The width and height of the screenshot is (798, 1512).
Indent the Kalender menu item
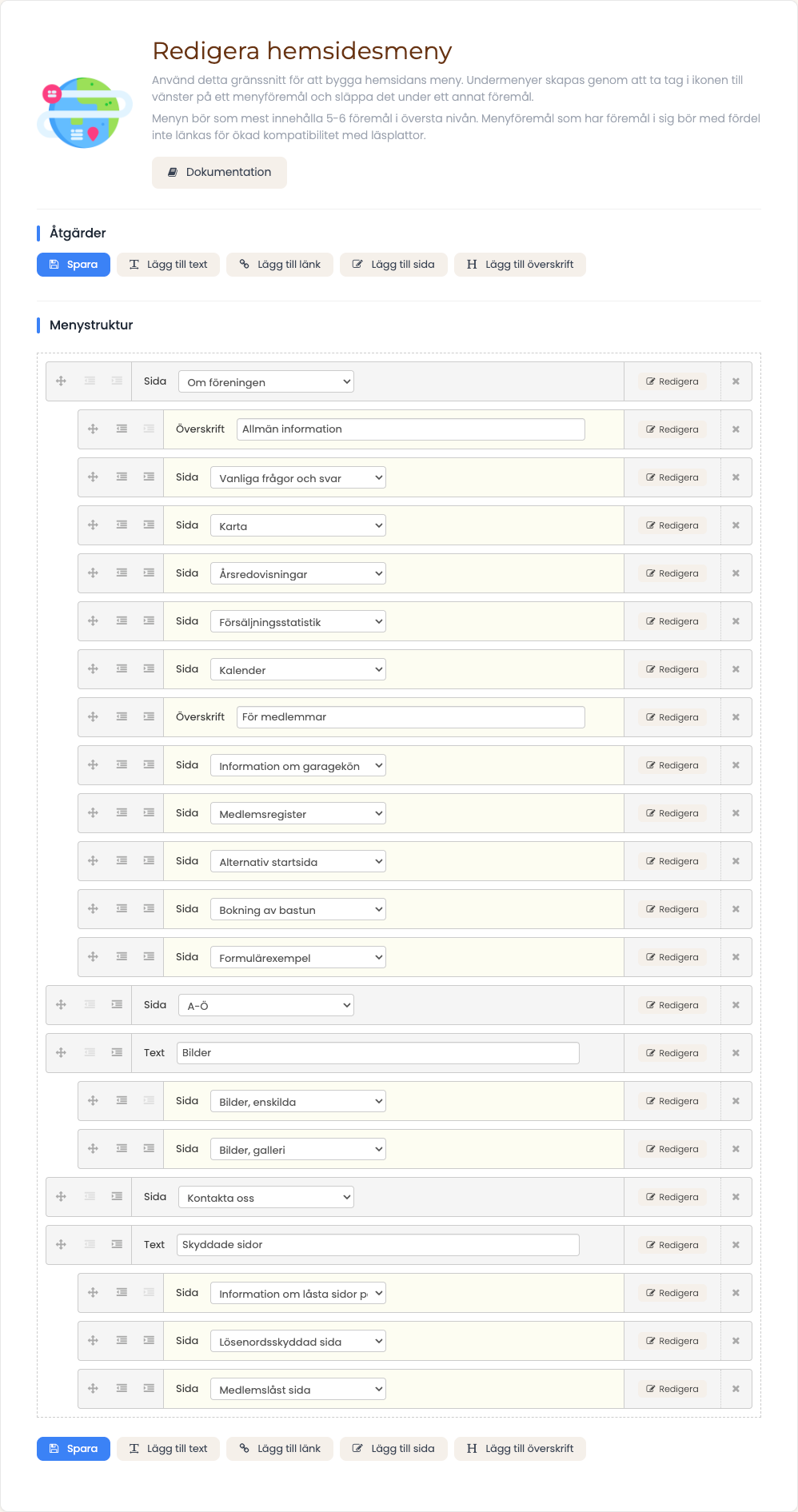coord(149,669)
